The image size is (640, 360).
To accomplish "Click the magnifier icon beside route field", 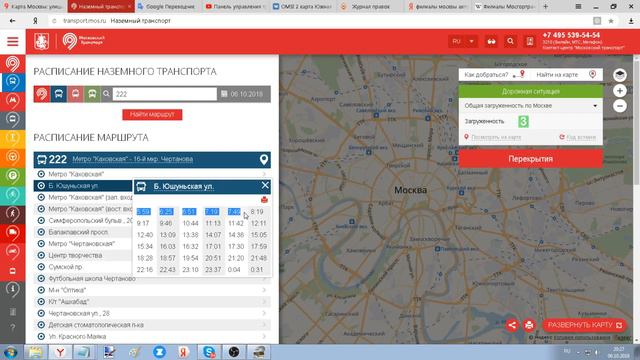I will pos(106,94).
